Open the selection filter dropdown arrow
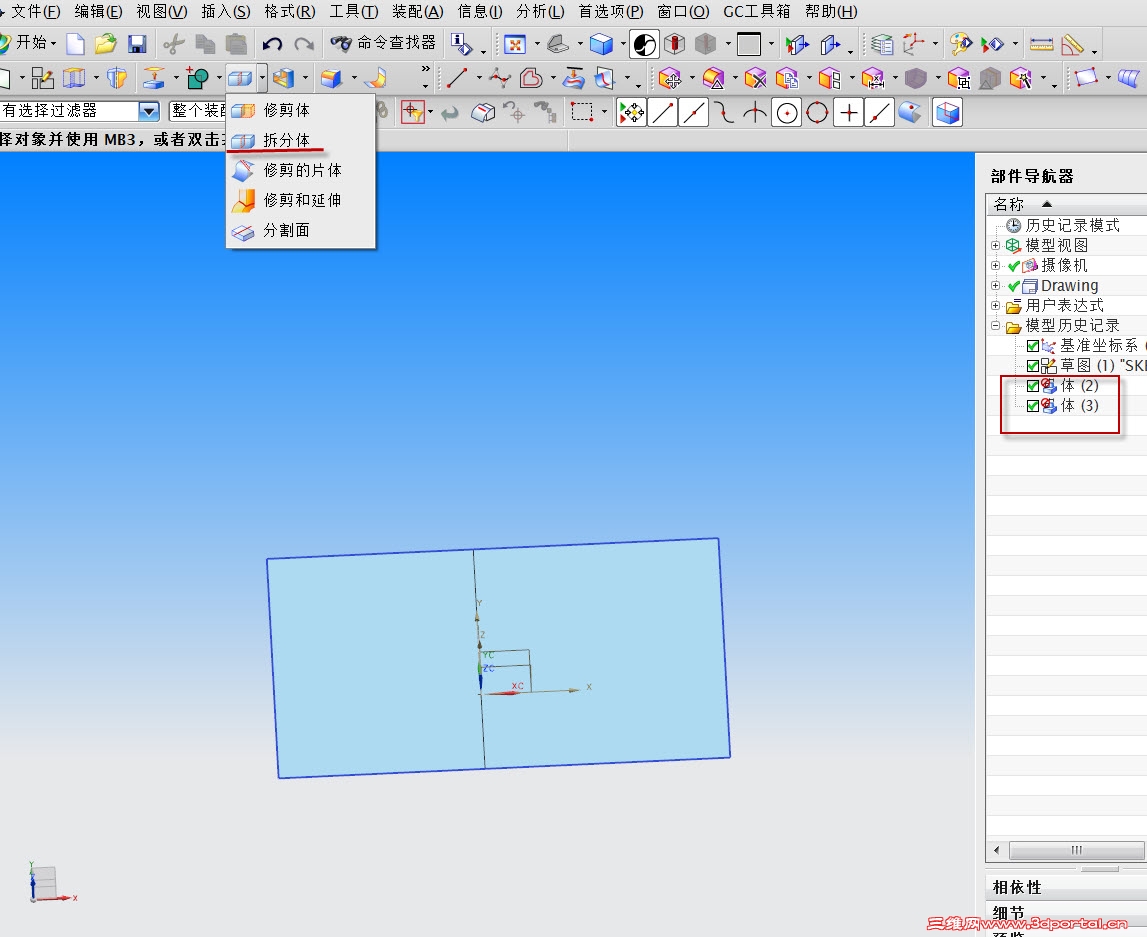The height and width of the screenshot is (937, 1147). tap(148, 111)
